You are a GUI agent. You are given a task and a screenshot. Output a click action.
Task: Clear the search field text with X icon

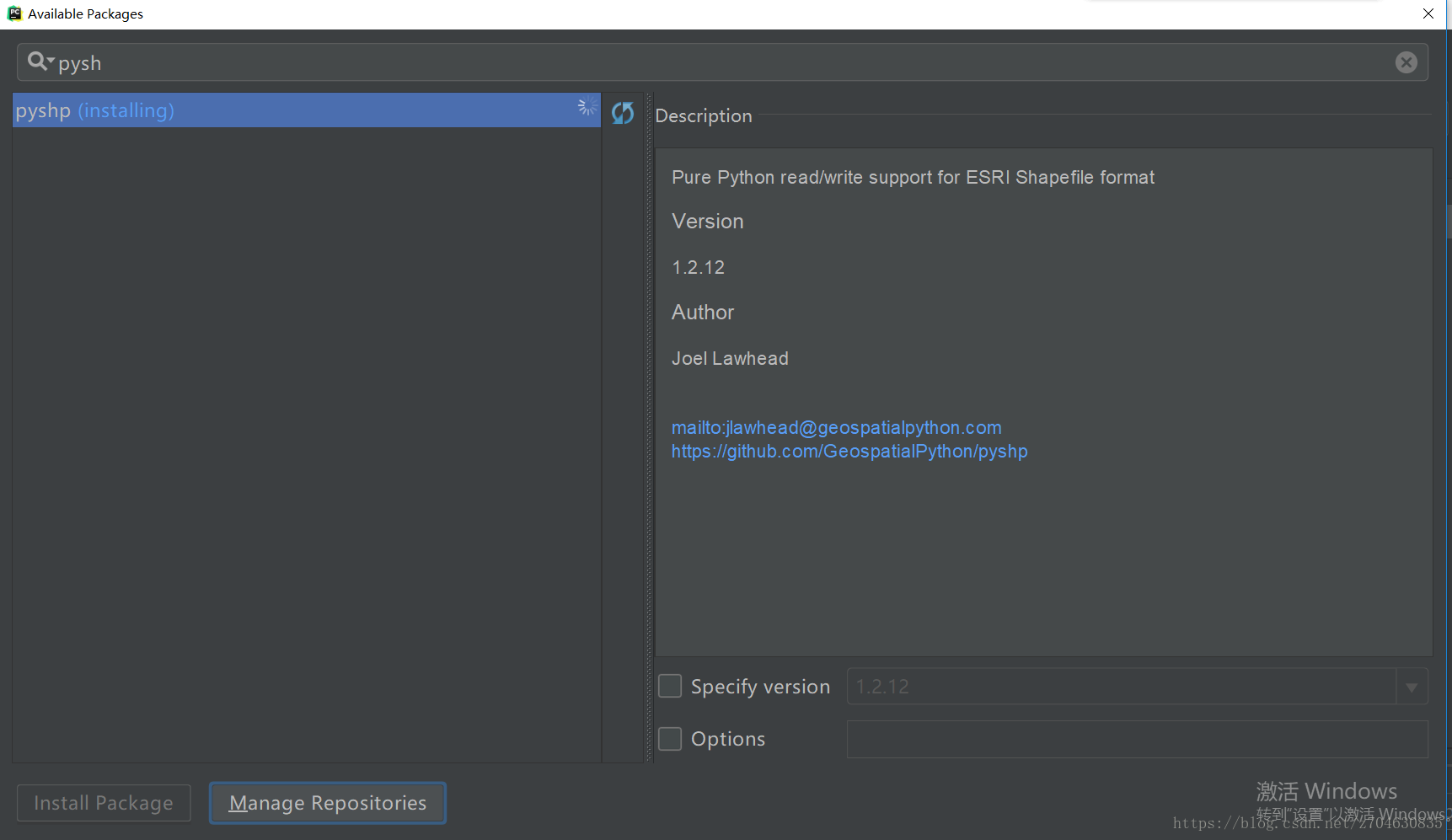coord(1406,62)
